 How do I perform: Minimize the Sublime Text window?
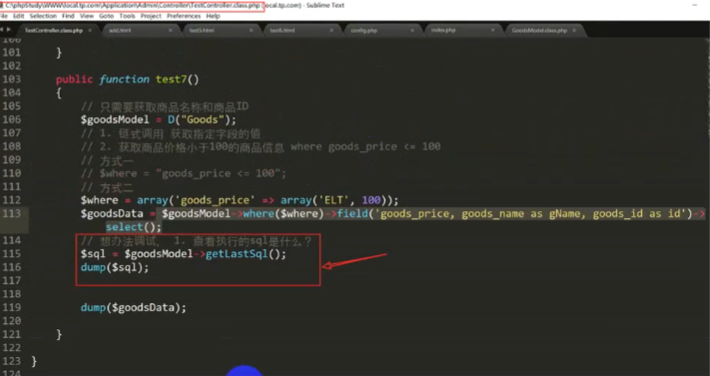695,5
